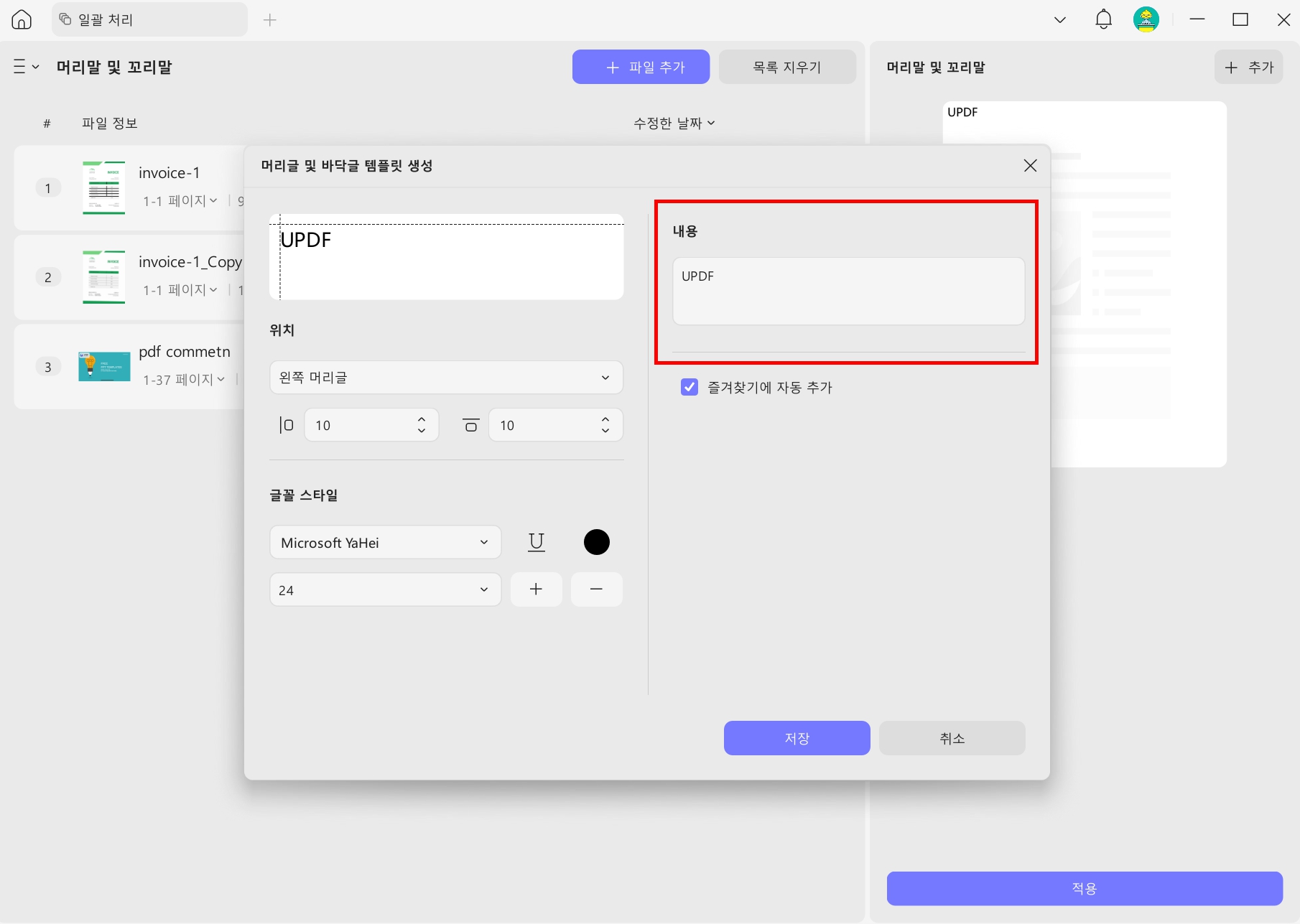Close the template creation dialog
1300x924 pixels.
pyautogui.click(x=1030, y=166)
